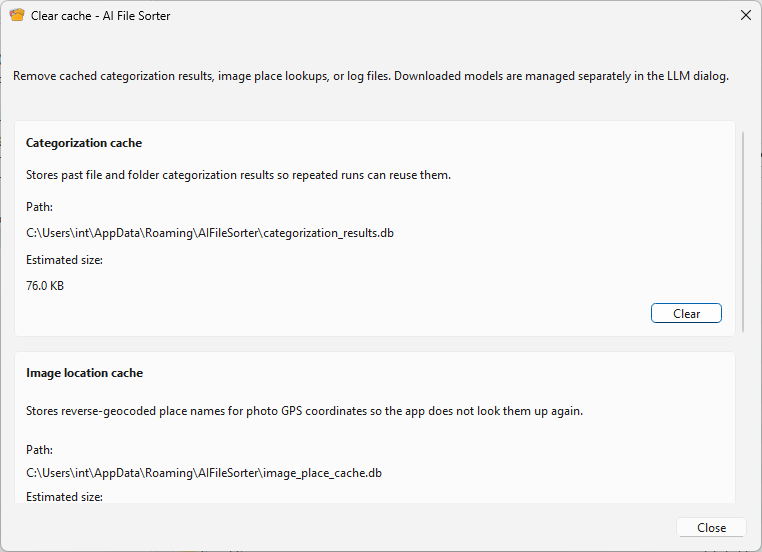The width and height of the screenshot is (762, 552).
Task: Click the text 'Stores reverse-geocoded place names'
Action: point(125,411)
